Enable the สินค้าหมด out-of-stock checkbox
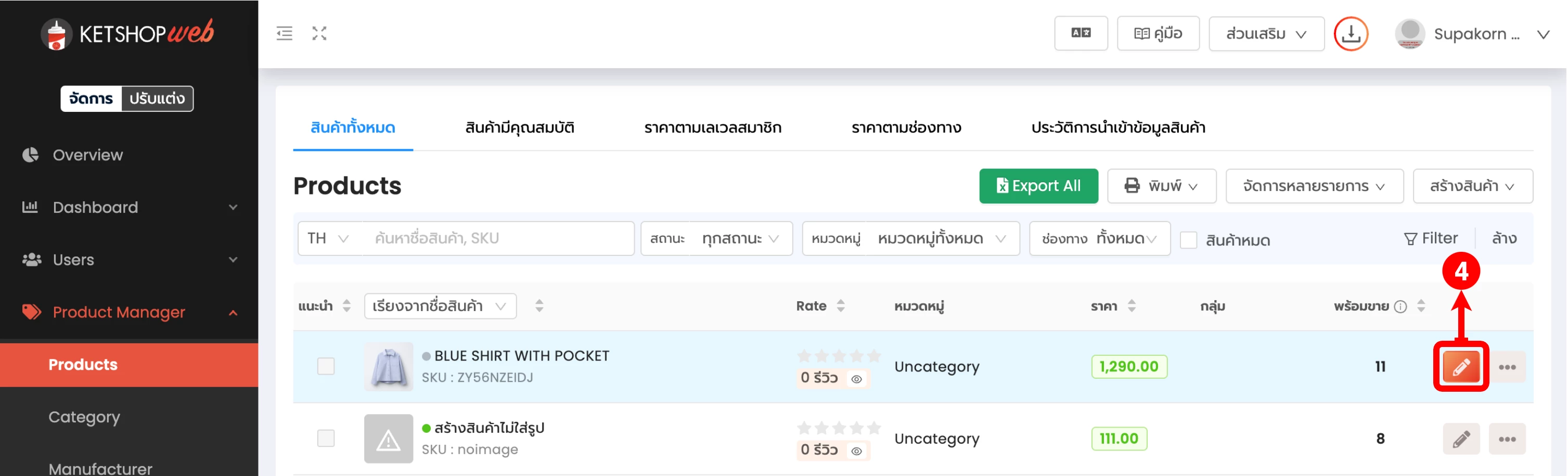1568x476 pixels. pos(1188,240)
